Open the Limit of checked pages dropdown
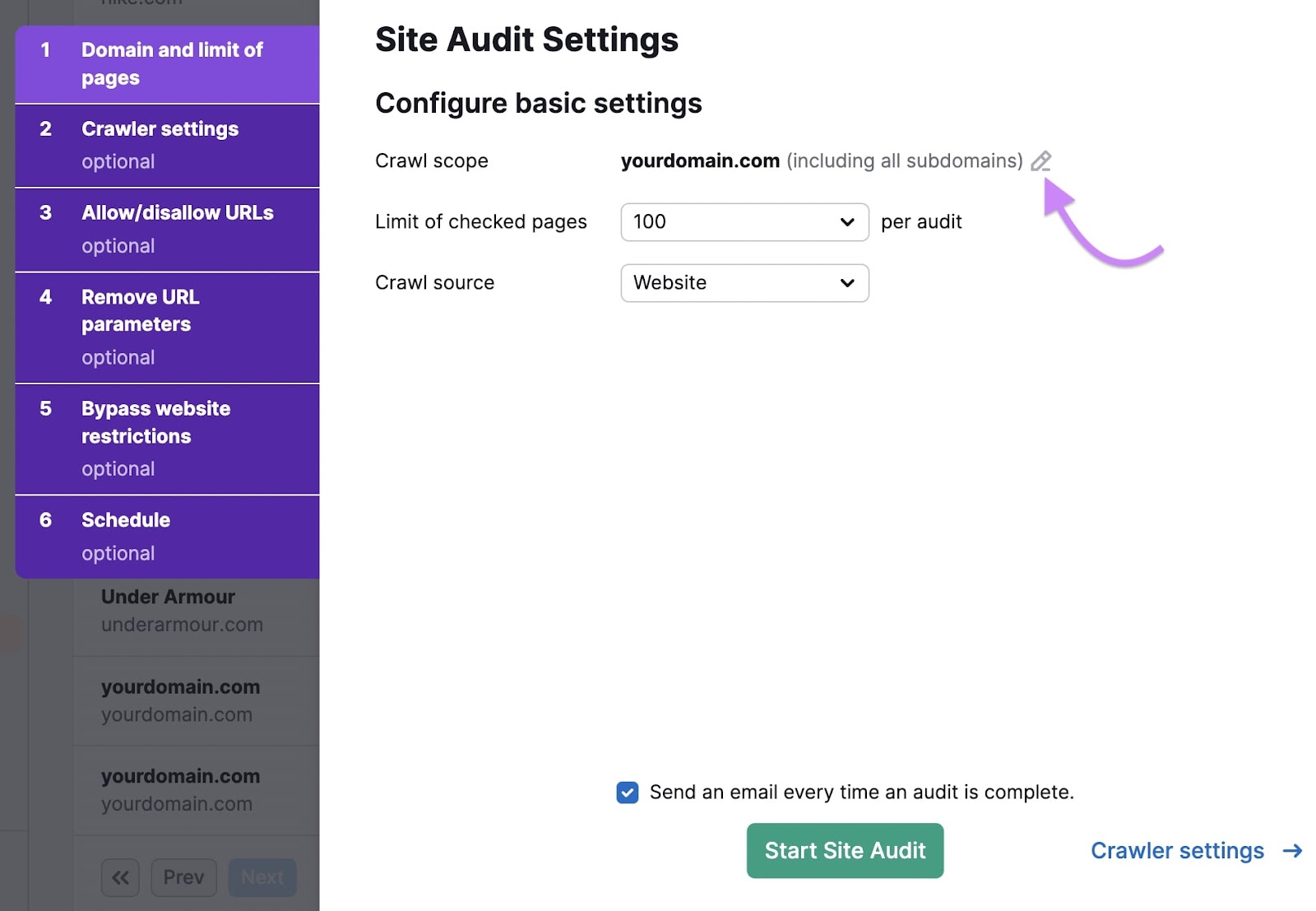 (x=744, y=221)
